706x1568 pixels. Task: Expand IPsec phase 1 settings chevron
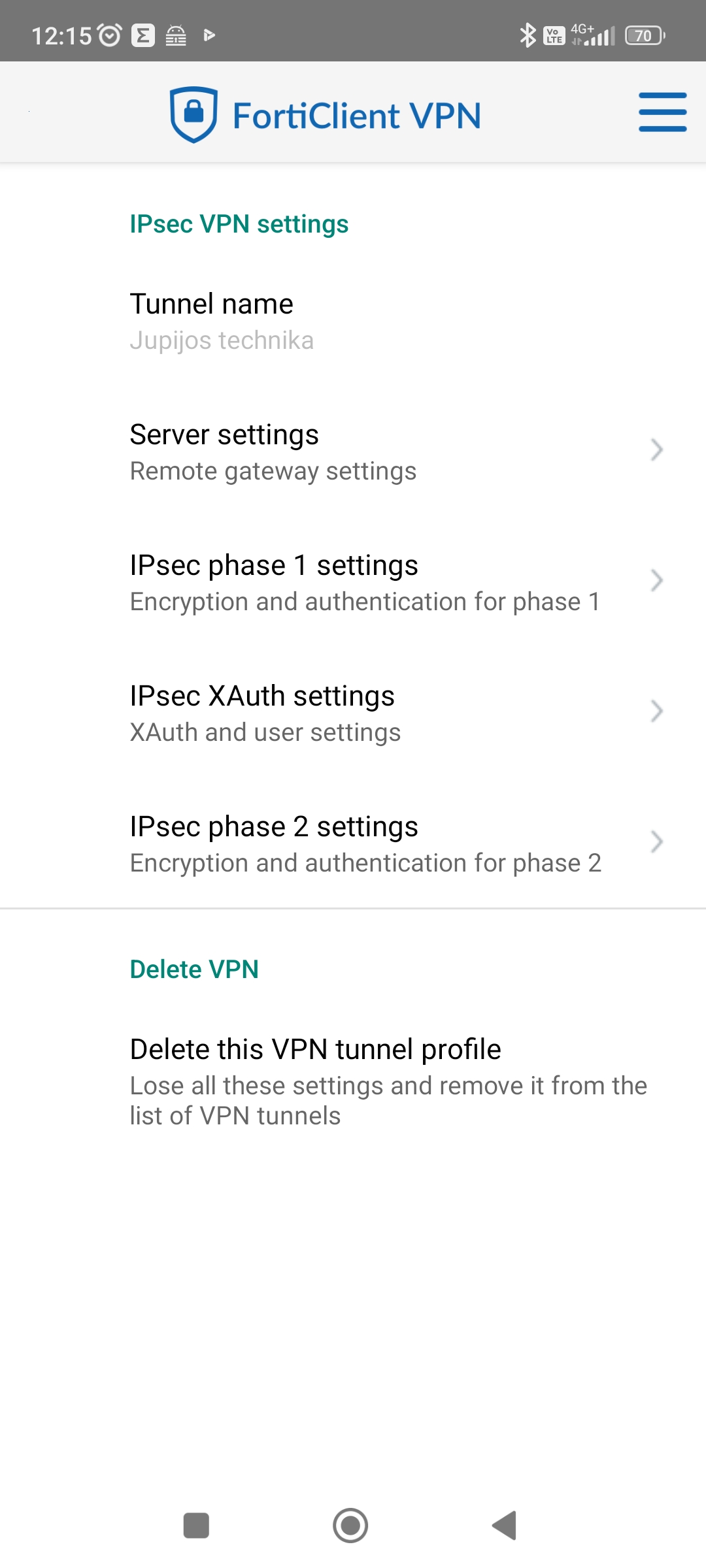click(x=657, y=581)
